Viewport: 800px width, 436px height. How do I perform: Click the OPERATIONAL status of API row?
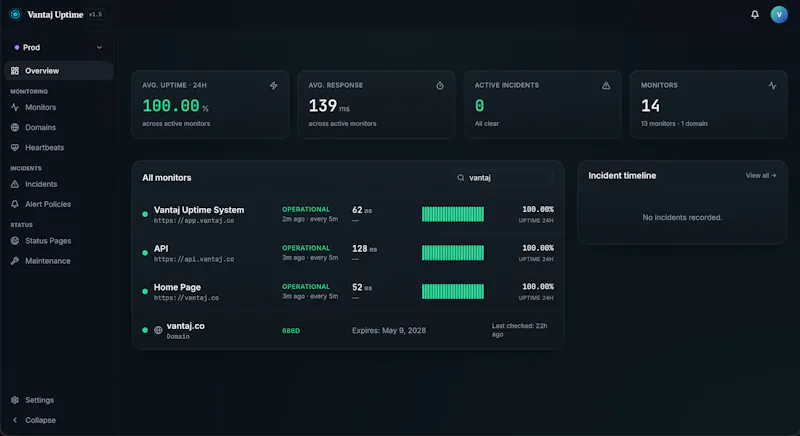tap(306, 248)
